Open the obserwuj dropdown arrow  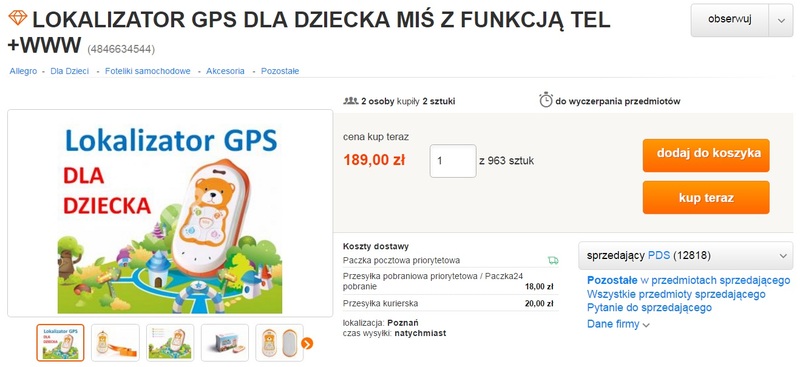click(781, 20)
